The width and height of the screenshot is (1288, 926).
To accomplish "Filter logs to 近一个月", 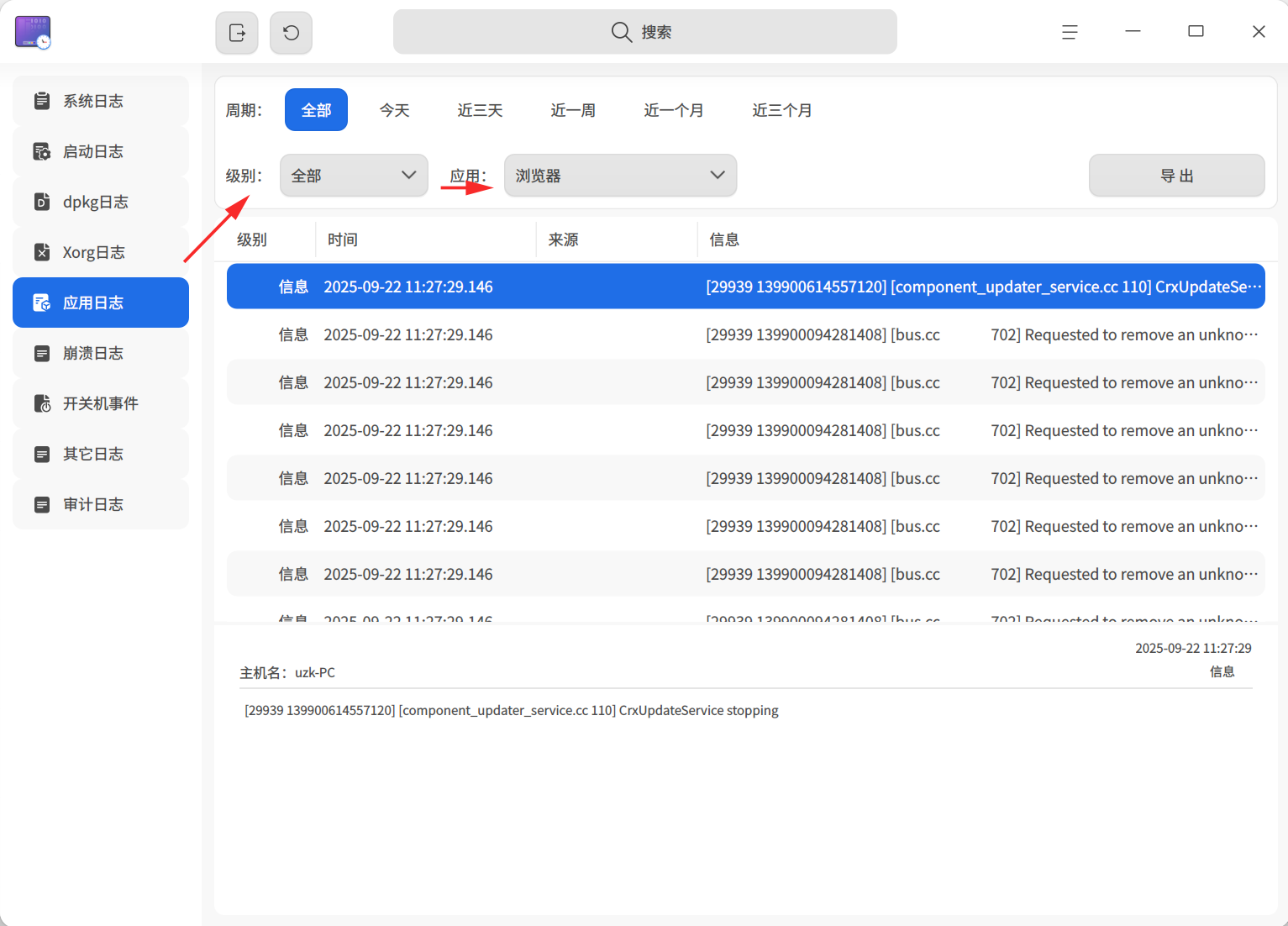I will (x=674, y=110).
